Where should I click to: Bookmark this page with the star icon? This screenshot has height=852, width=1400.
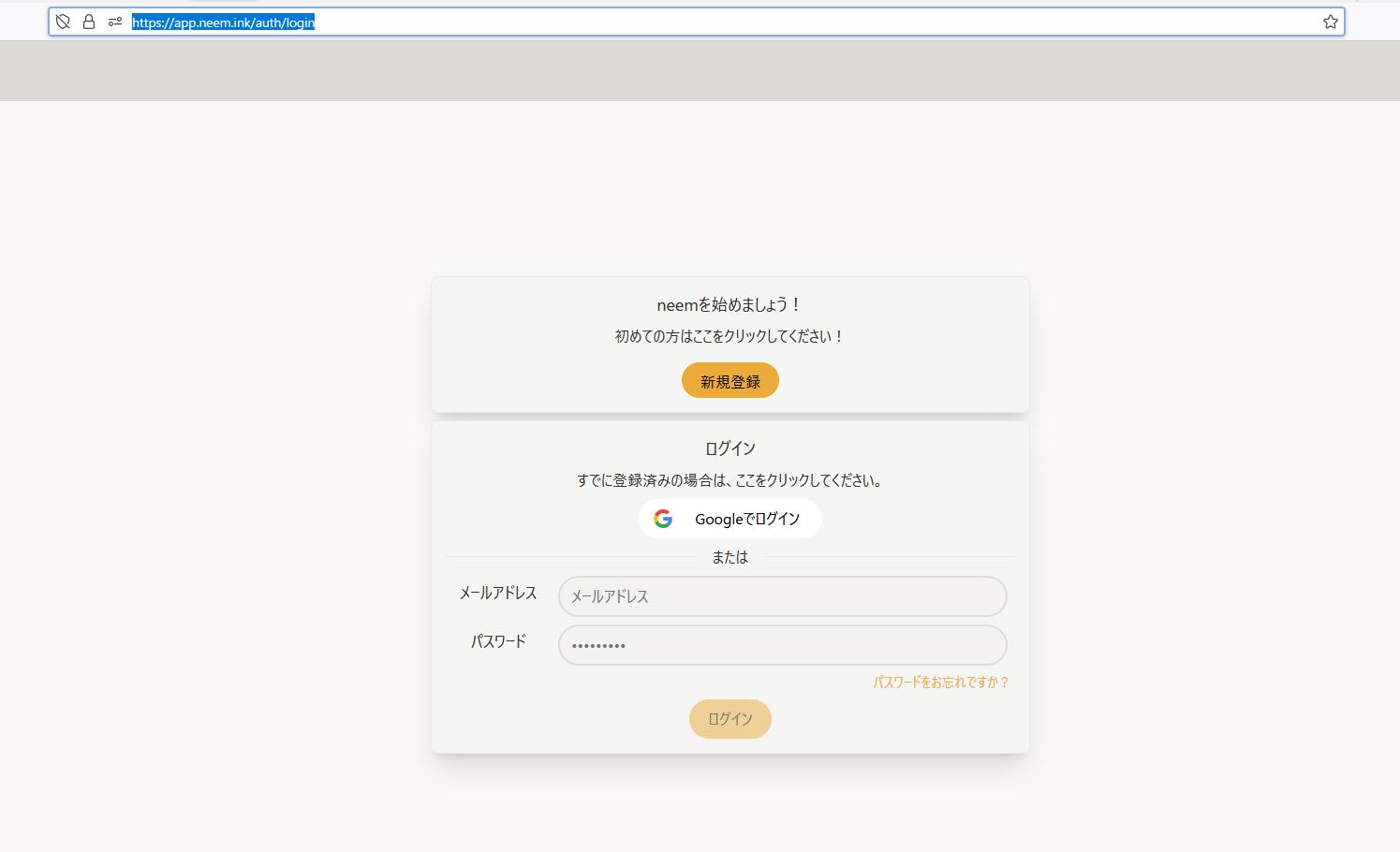point(1329,21)
